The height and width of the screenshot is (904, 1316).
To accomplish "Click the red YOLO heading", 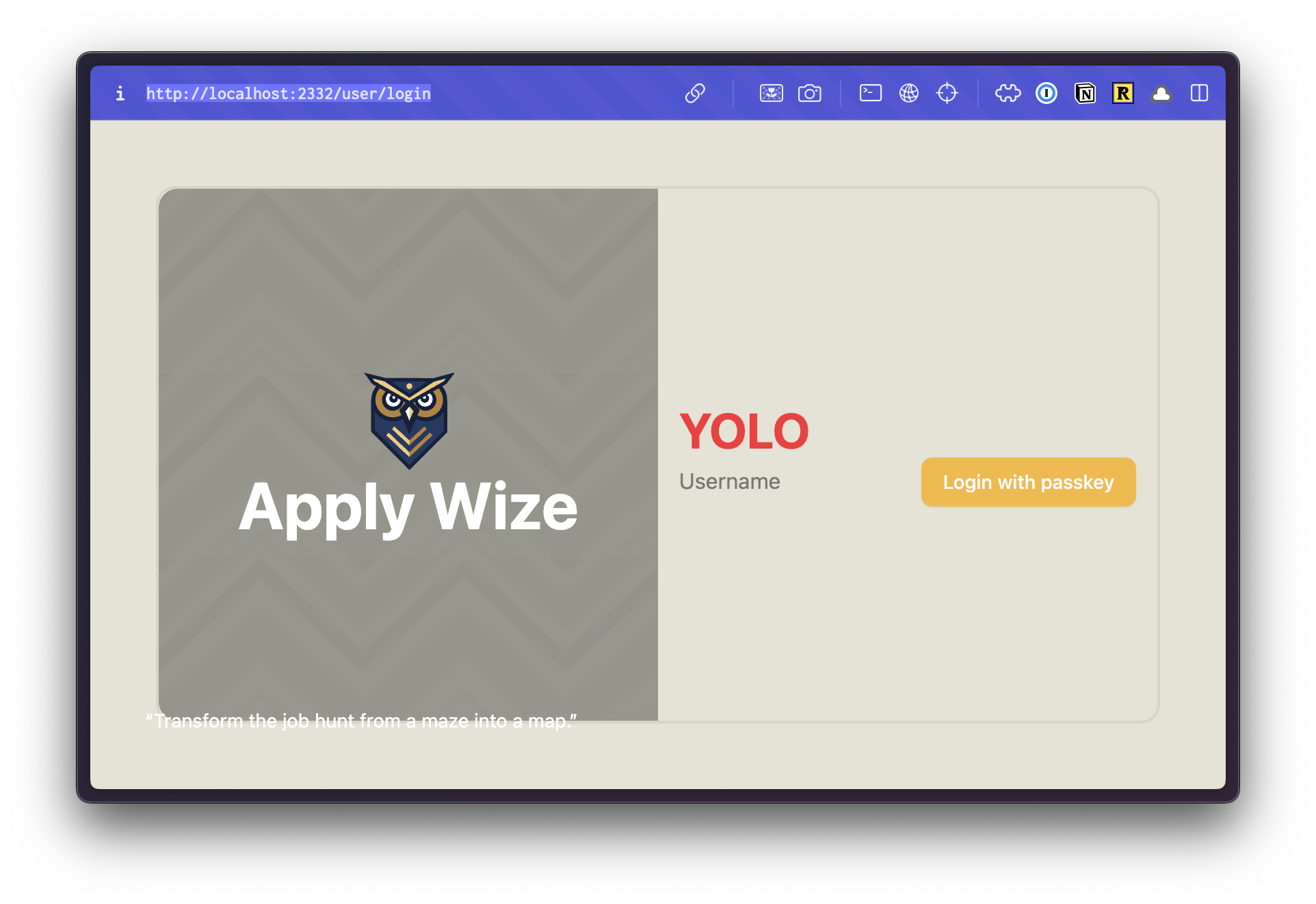I will 745,431.
